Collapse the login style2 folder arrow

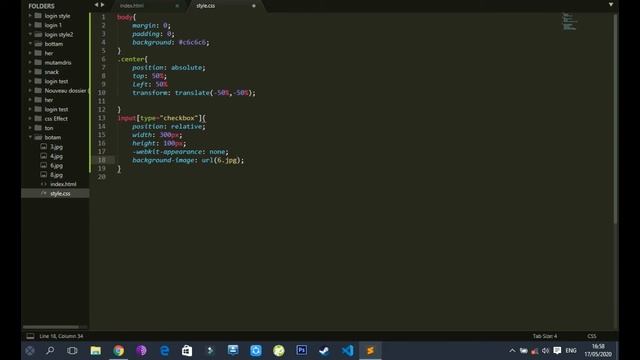pyautogui.click(x=30, y=34)
